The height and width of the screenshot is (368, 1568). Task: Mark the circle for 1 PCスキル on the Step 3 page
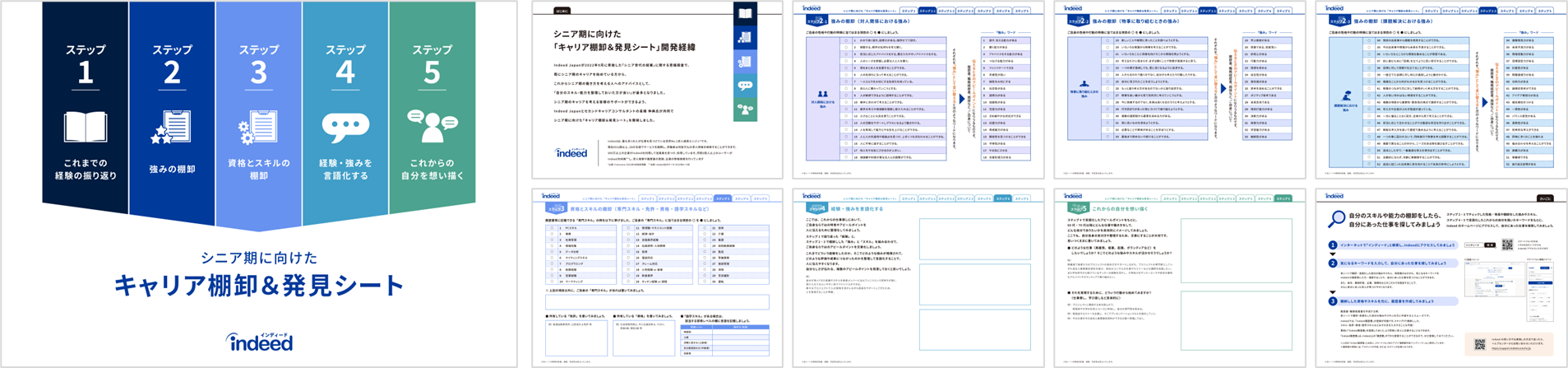(551, 228)
